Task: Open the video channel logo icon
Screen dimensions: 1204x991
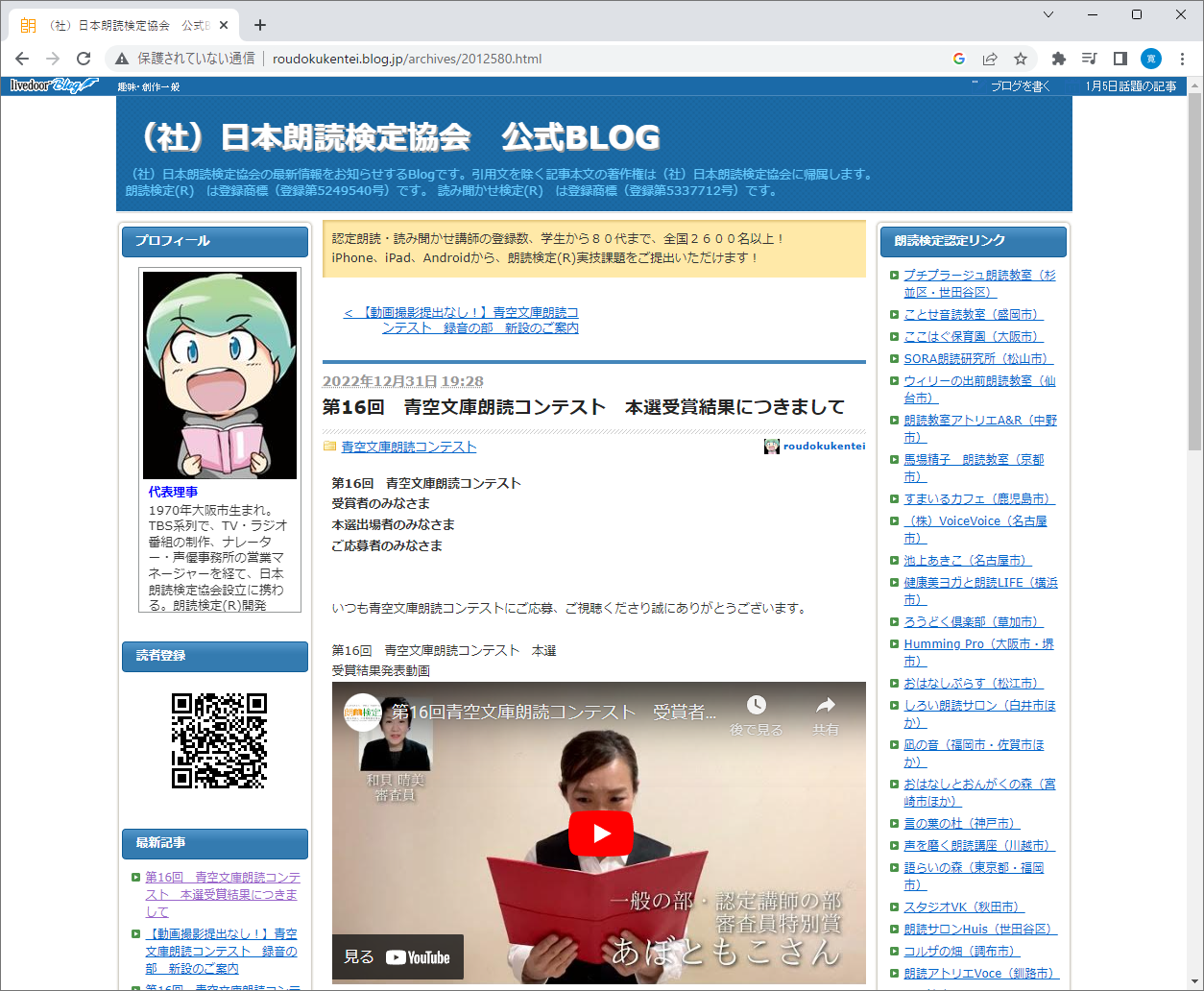Action: [x=363, y=712]
